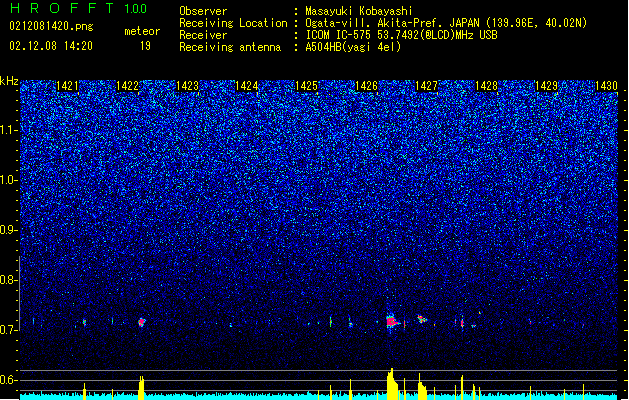Click the 1425 time marker
Viewport: 629px width, 400px height.
(x=306, y=86)
